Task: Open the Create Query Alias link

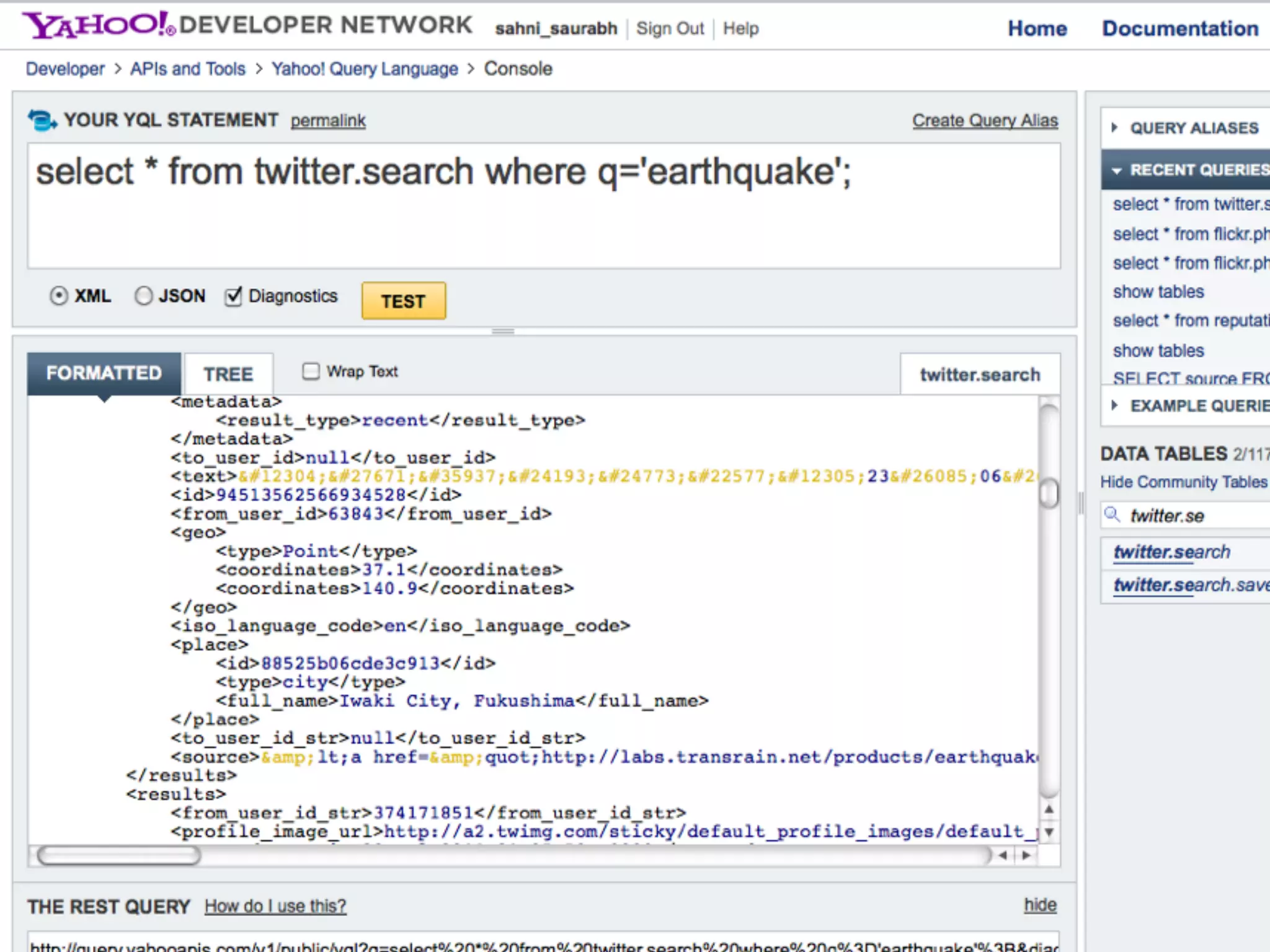Action: coord(985,120)
